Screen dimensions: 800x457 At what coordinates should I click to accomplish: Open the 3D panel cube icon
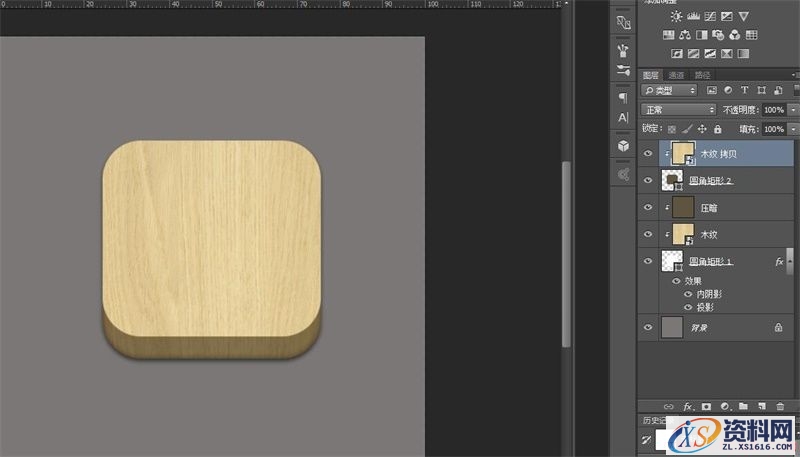pyautogui.click(x=623, y=146)
